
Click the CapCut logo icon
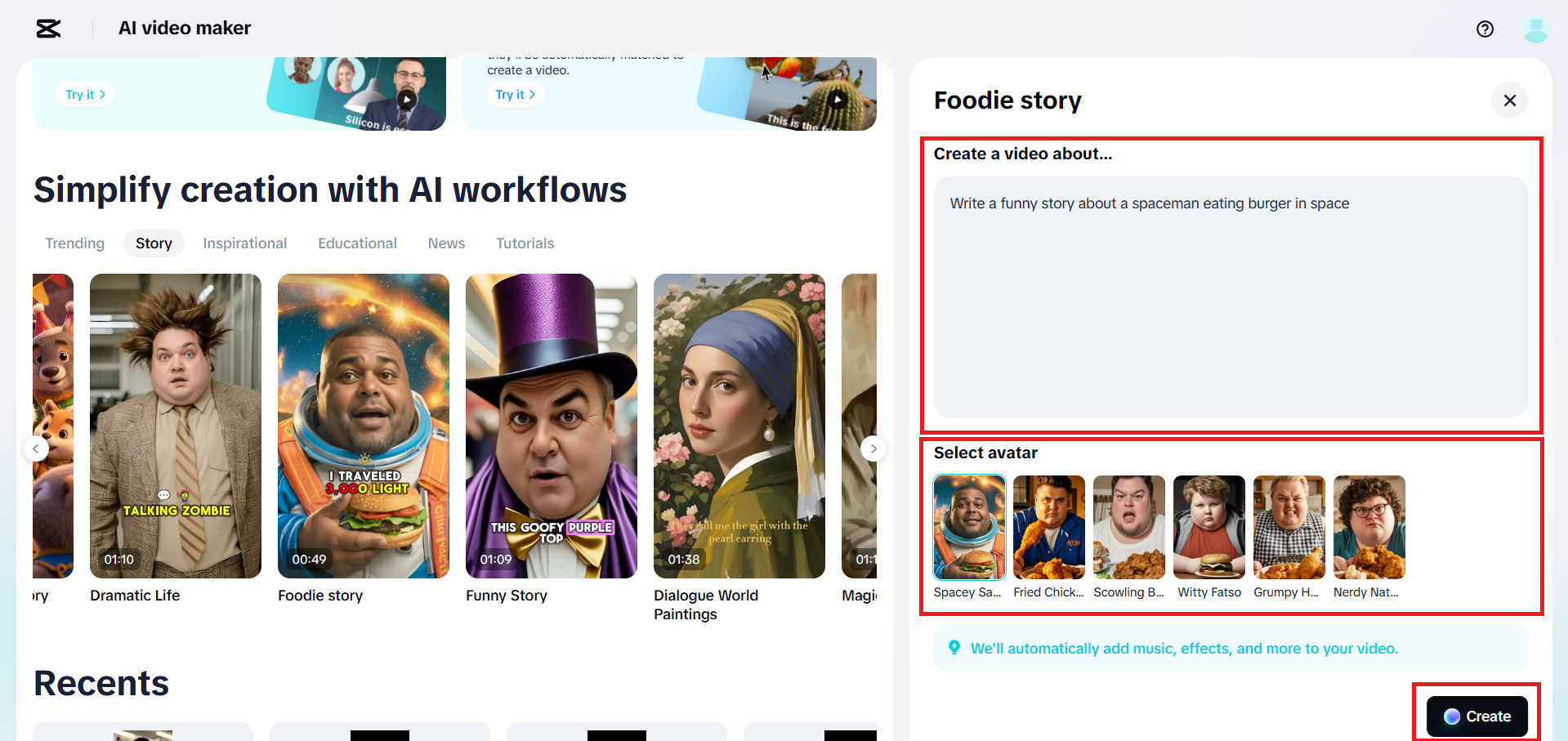[48, 29]
